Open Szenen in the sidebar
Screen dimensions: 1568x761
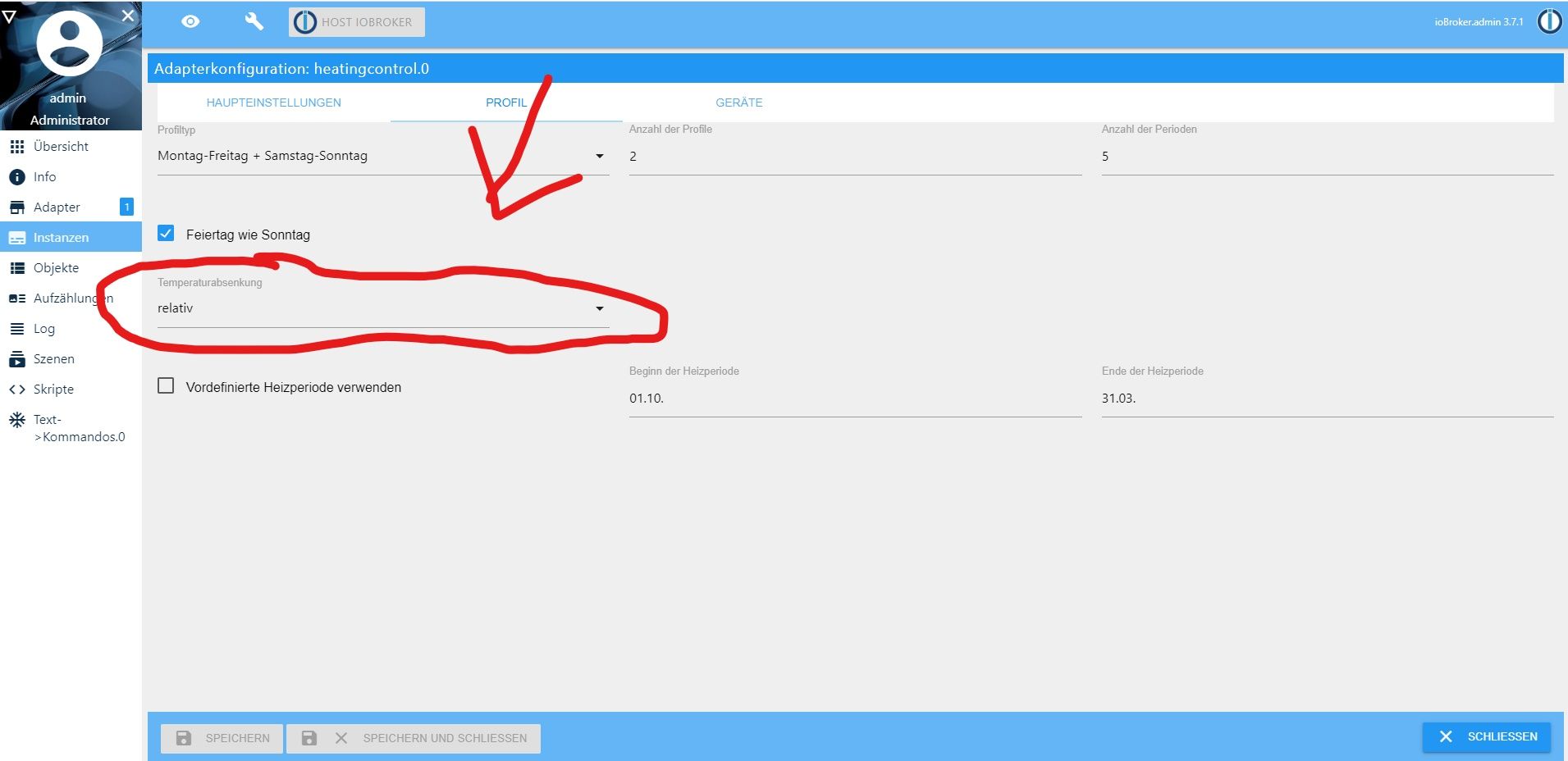pos(53,359)
